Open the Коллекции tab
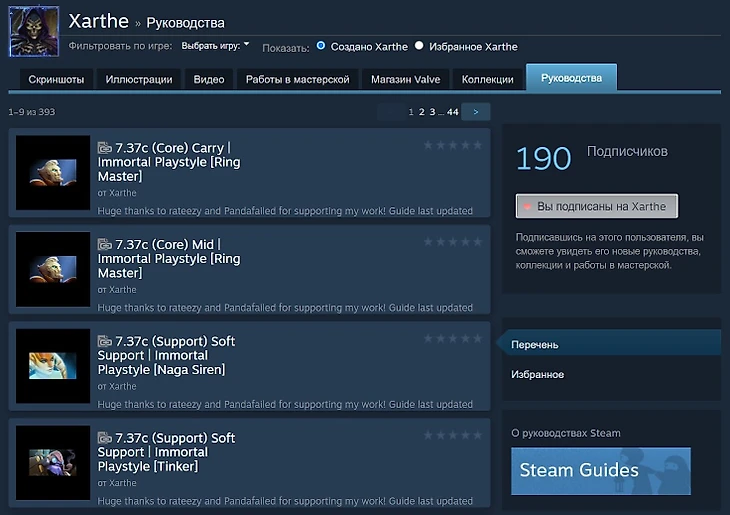This screenshot has width=730, height=515. (x=487, y=79)
